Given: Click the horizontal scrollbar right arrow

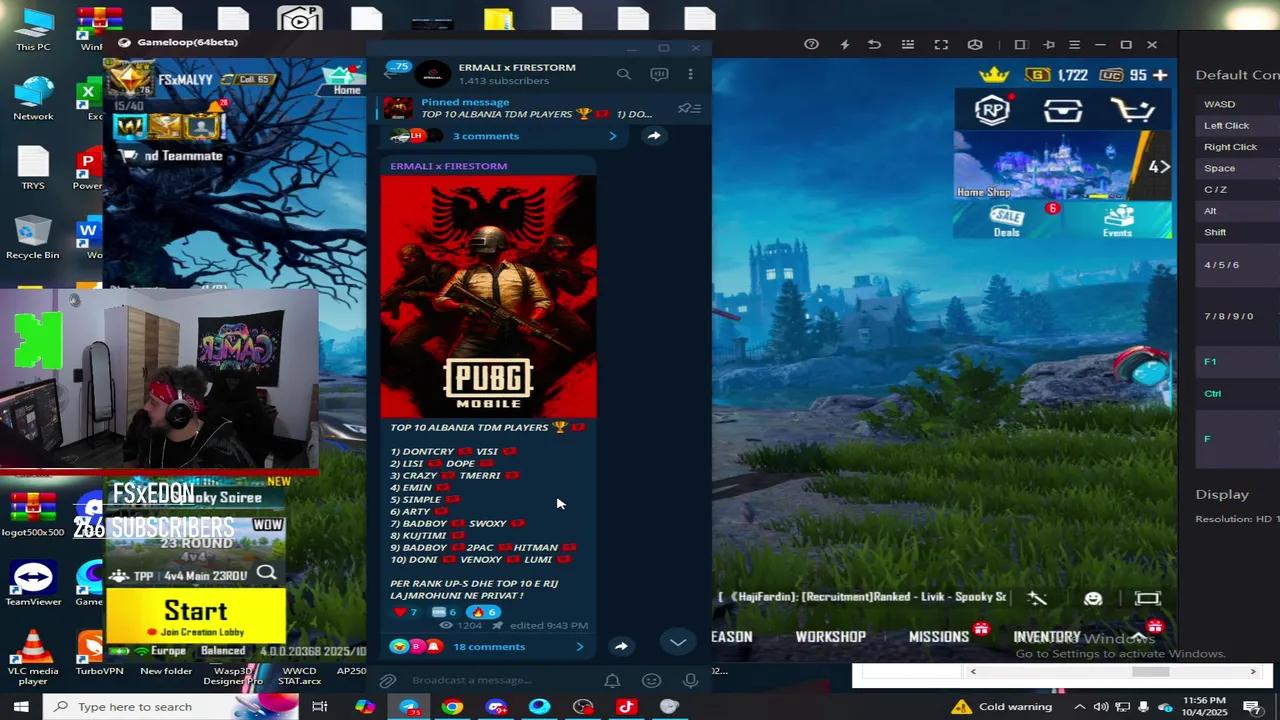Looking at the screenshot, I should (x=1253, y=673).
